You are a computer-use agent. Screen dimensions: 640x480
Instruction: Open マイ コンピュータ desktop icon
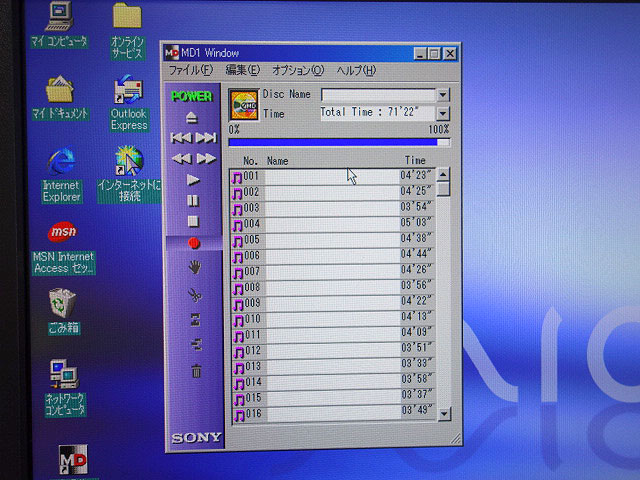59,25
